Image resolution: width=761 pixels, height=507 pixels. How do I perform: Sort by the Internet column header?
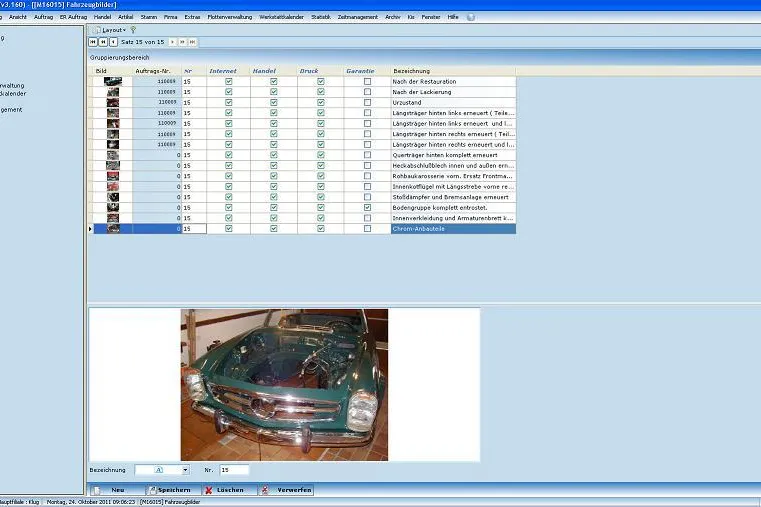223,71
